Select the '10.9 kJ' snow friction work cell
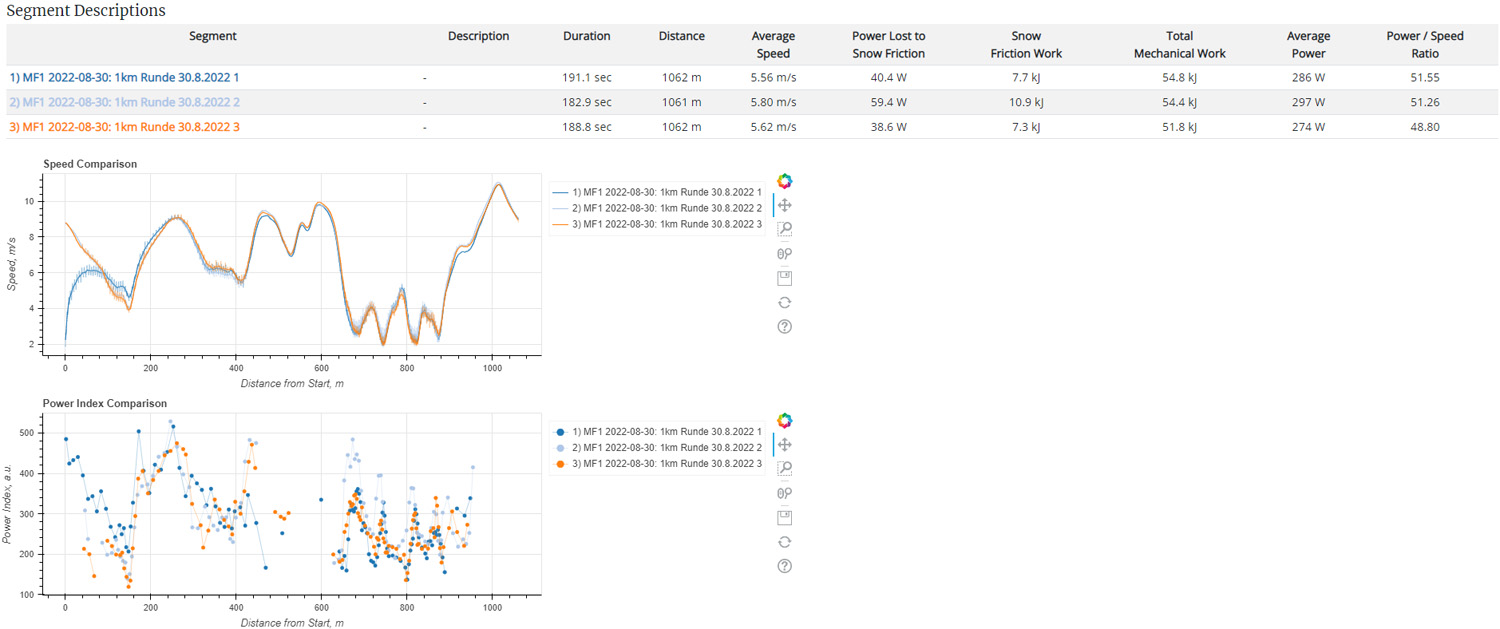Screen dimensions: 1500x629 coord(1026,102)
